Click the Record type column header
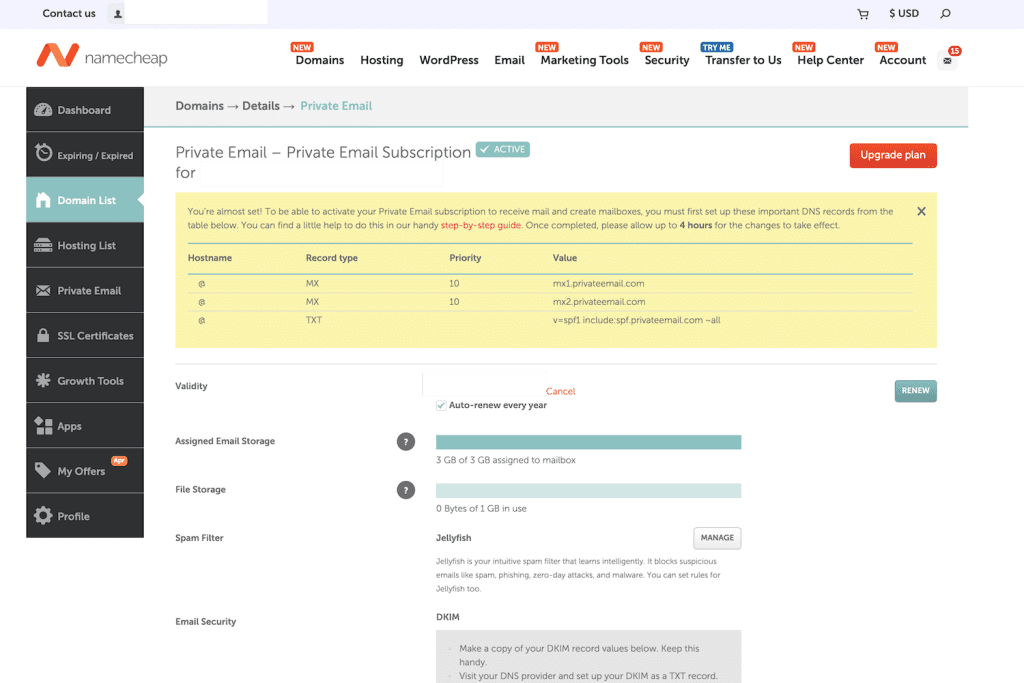Image resolution: width=1024 pixels, height=683 pixels. (332, 258)
